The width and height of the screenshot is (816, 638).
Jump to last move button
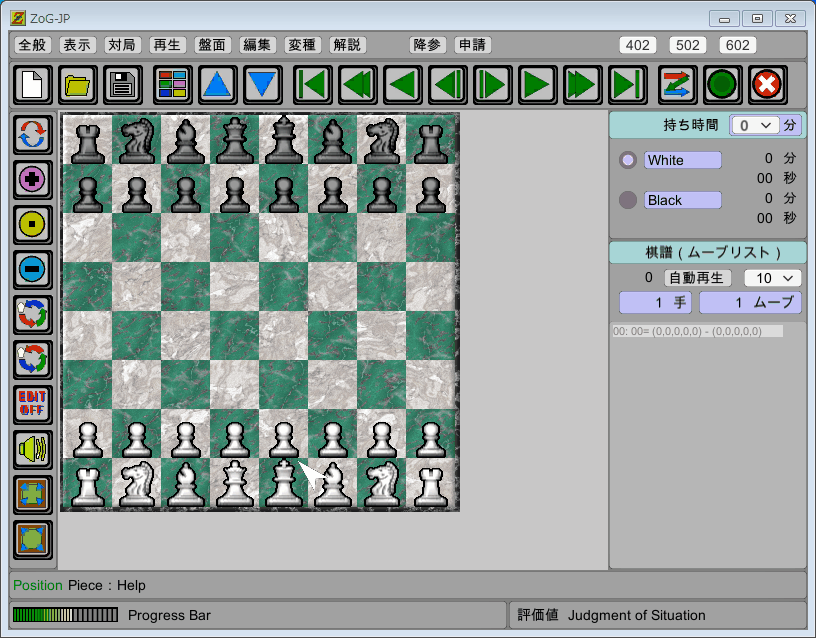pos(628,84)
